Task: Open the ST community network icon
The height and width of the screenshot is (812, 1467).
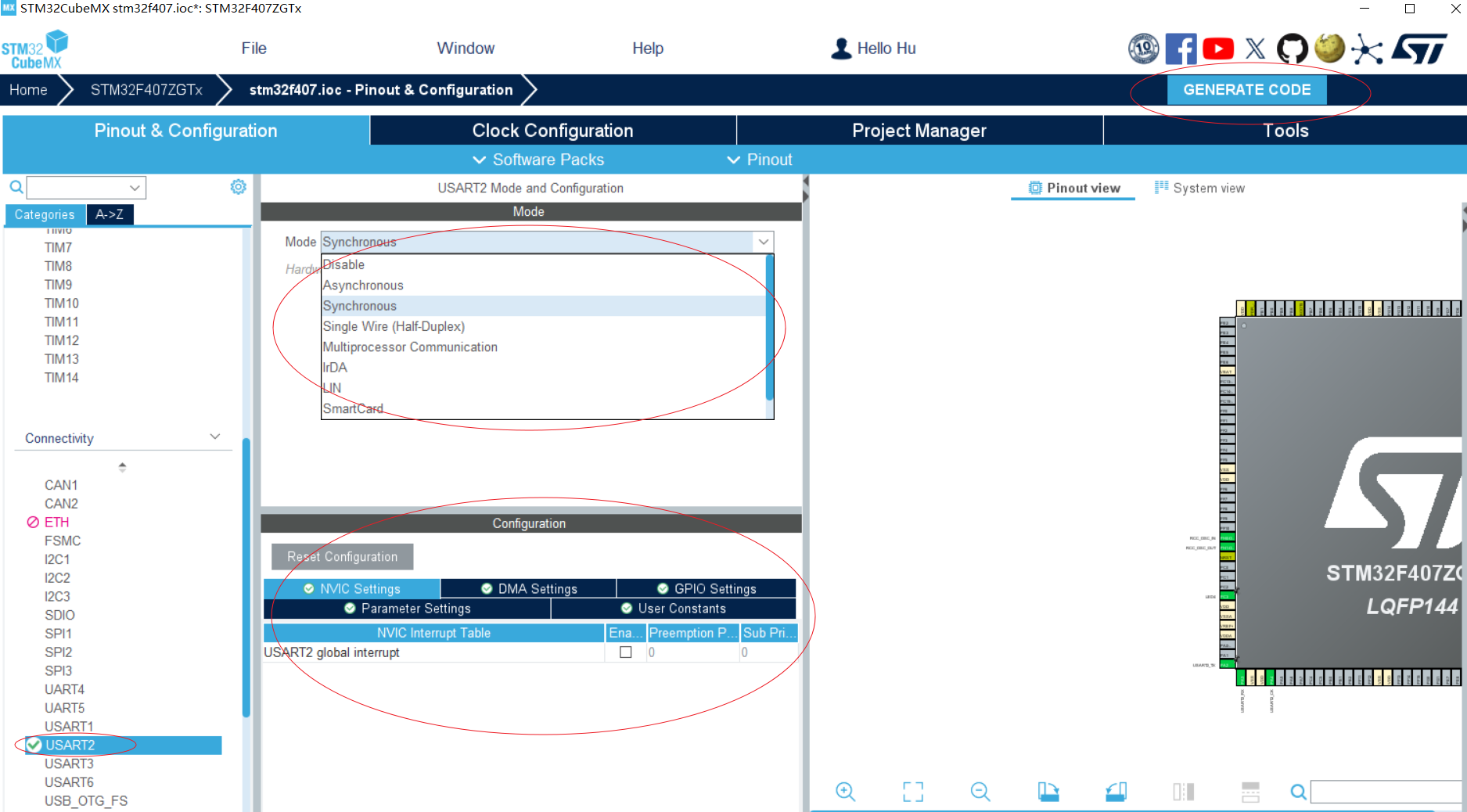Action: point(1367,49)
